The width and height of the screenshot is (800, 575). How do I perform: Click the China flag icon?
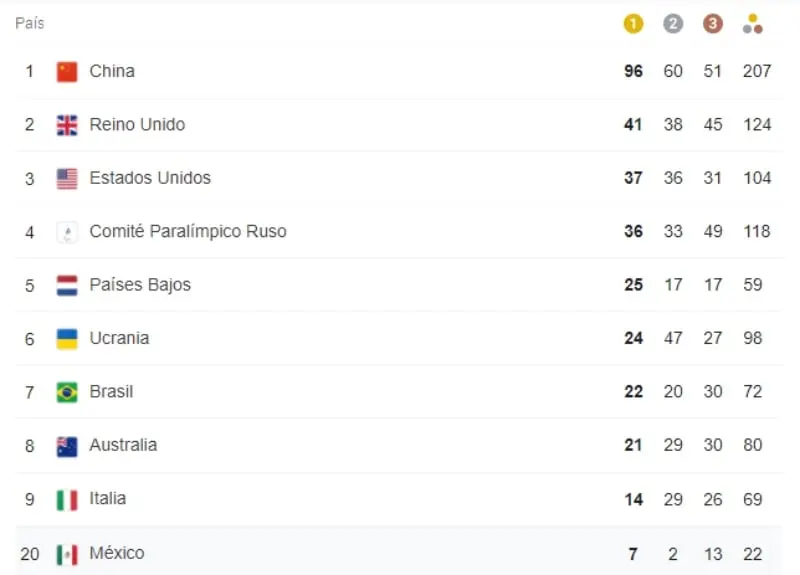[67, 71]
